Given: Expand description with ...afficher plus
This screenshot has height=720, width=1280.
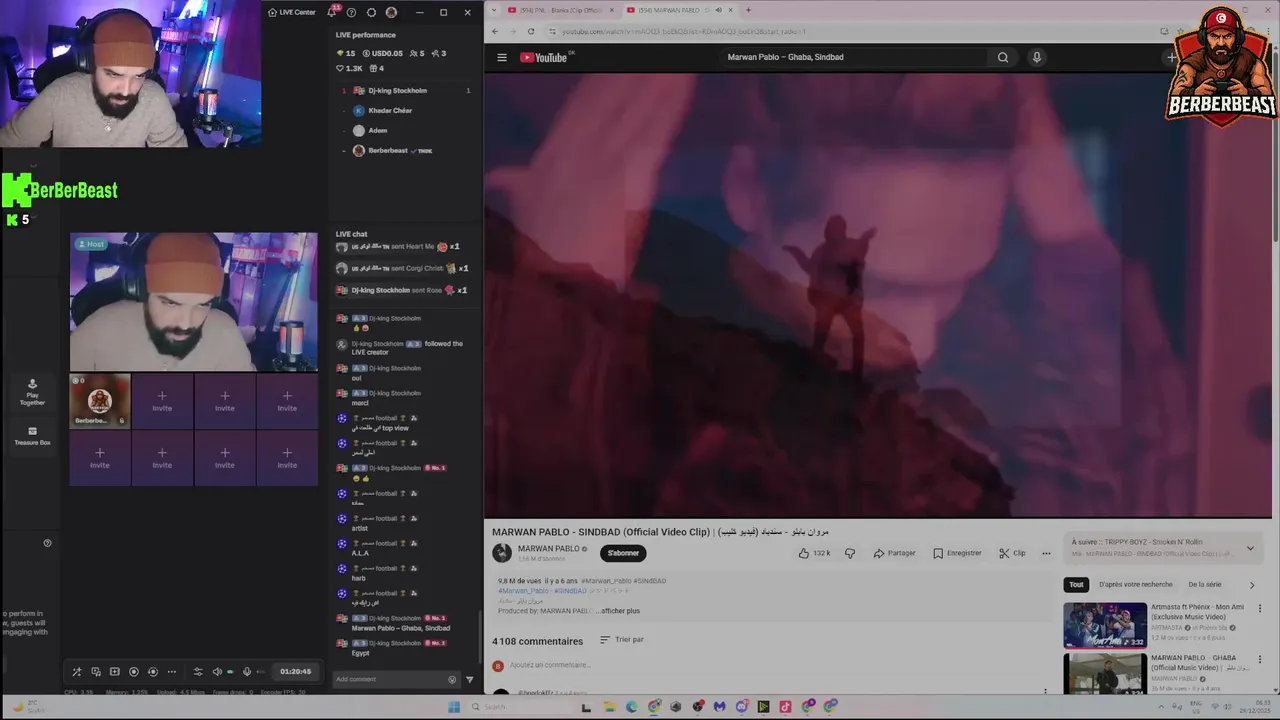Looking at the screenshot, I should pos(617,611).
